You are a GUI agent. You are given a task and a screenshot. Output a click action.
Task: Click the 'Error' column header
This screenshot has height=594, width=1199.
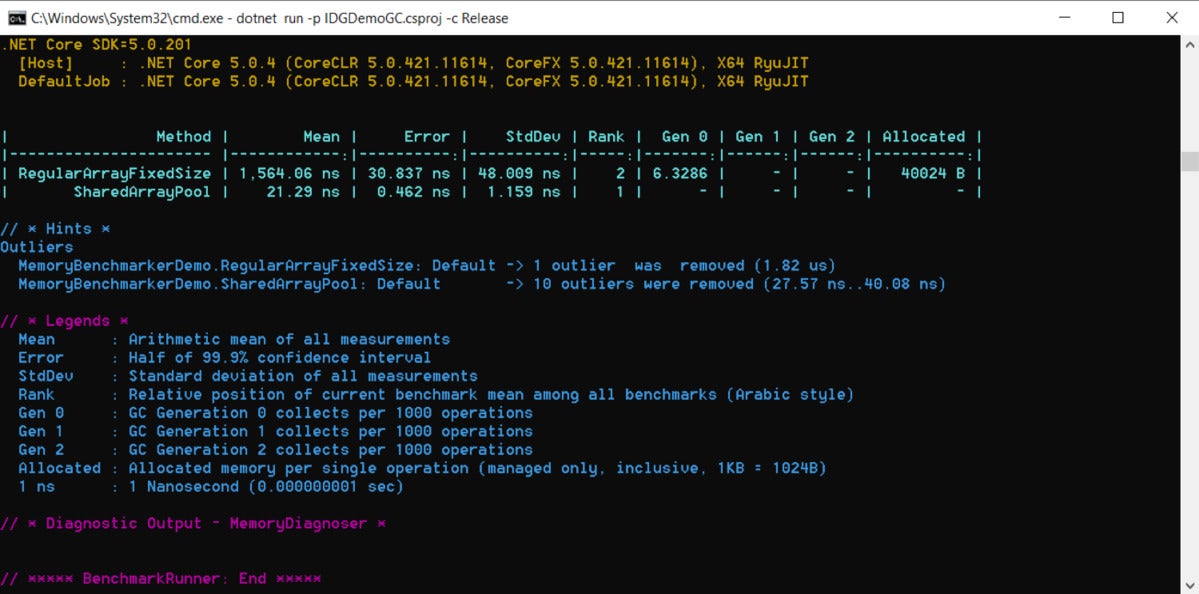point(427,137)
